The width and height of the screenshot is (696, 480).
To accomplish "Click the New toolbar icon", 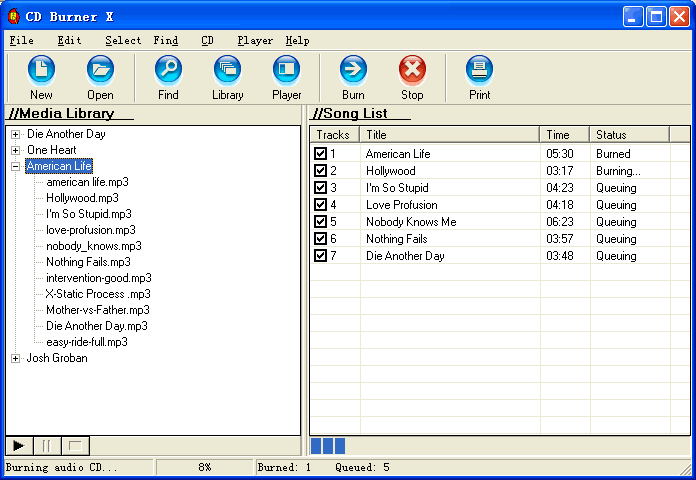I will pyautogui.click(x=41, y=70).
